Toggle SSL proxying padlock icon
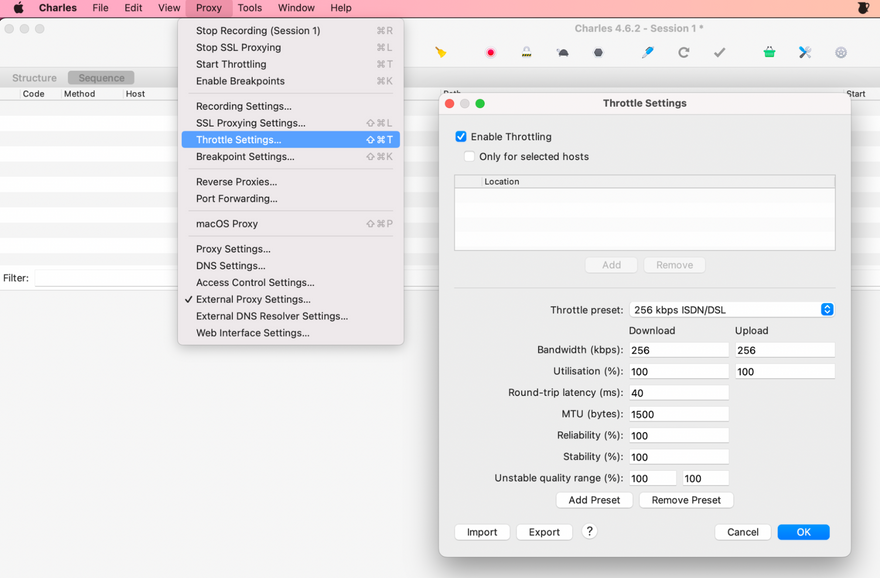Viewport: 880px width, 578px height. pyautogui.click(x=526, y=52)
